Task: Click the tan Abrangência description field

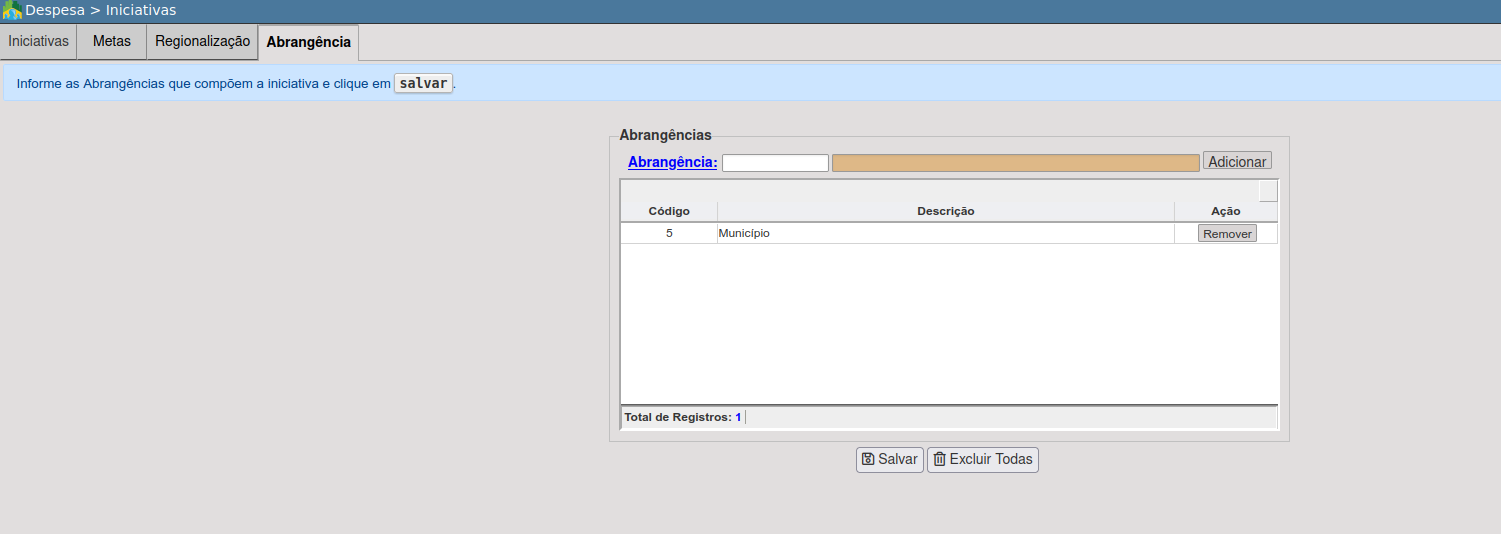Action: click(1015, 163)
